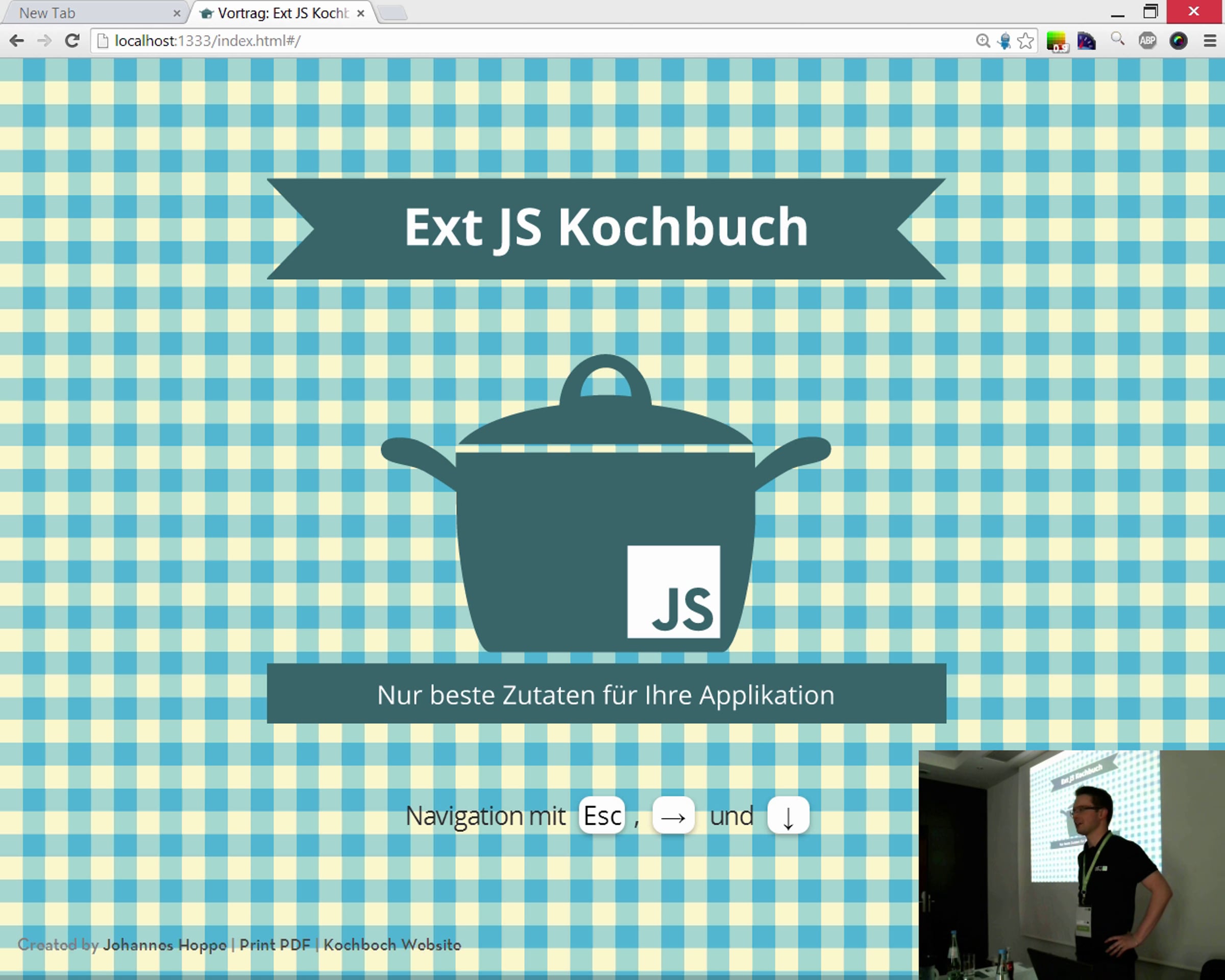Open the Kochbuch Website link
The image size is (1225, 980).
click(392, 945)
